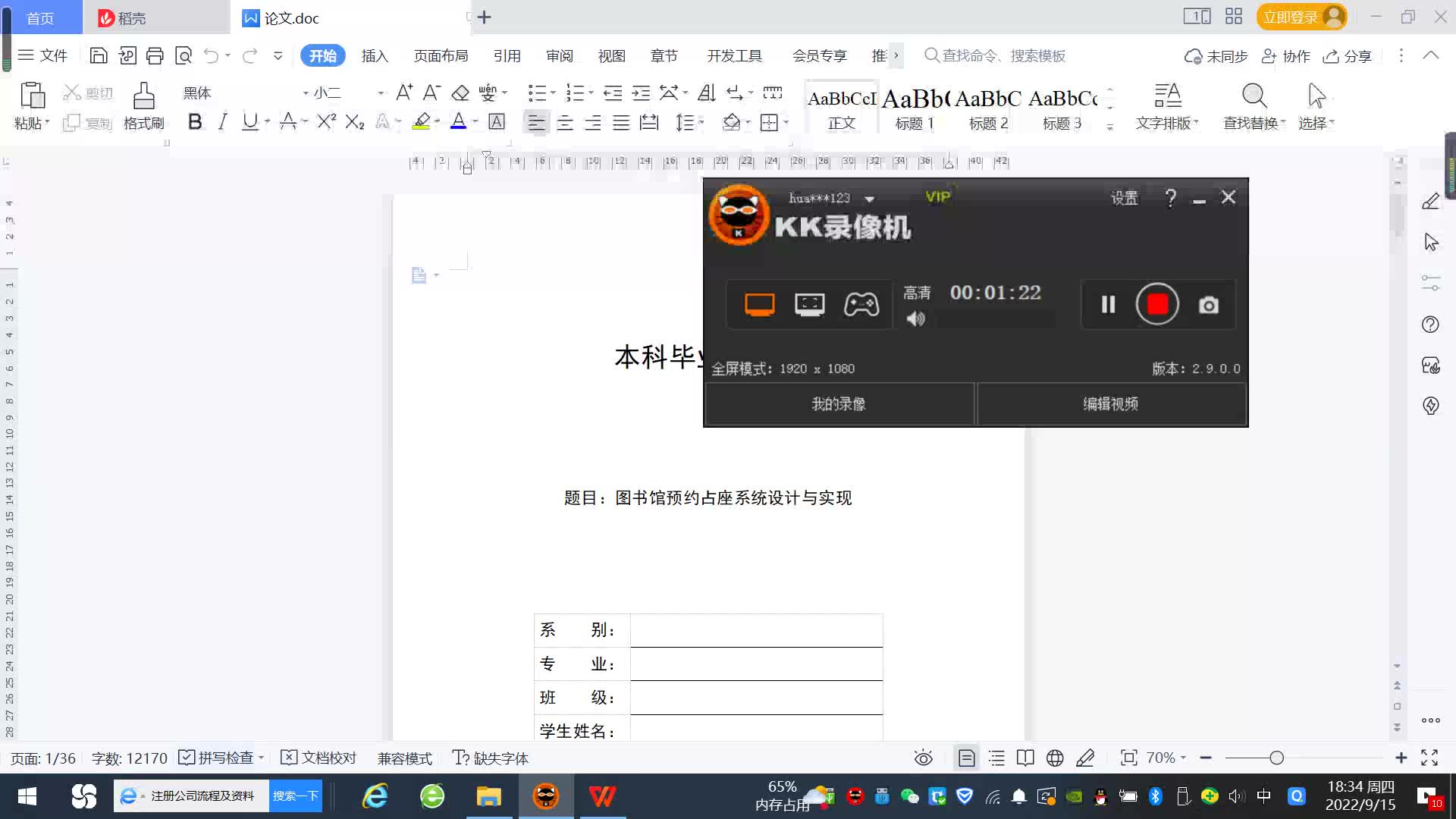This screenshot has height=819, width=1456.
Task: Click the center align paragraph icon
Action: click(x=564, y=122)
